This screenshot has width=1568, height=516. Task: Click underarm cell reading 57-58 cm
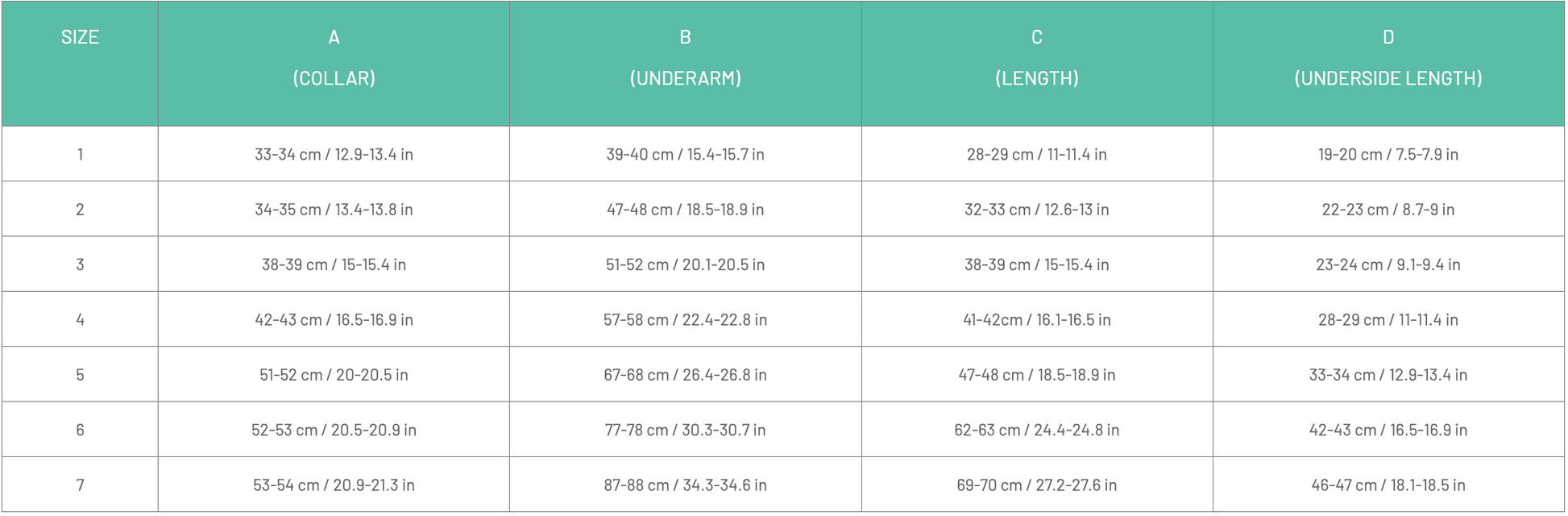[685, 319]
